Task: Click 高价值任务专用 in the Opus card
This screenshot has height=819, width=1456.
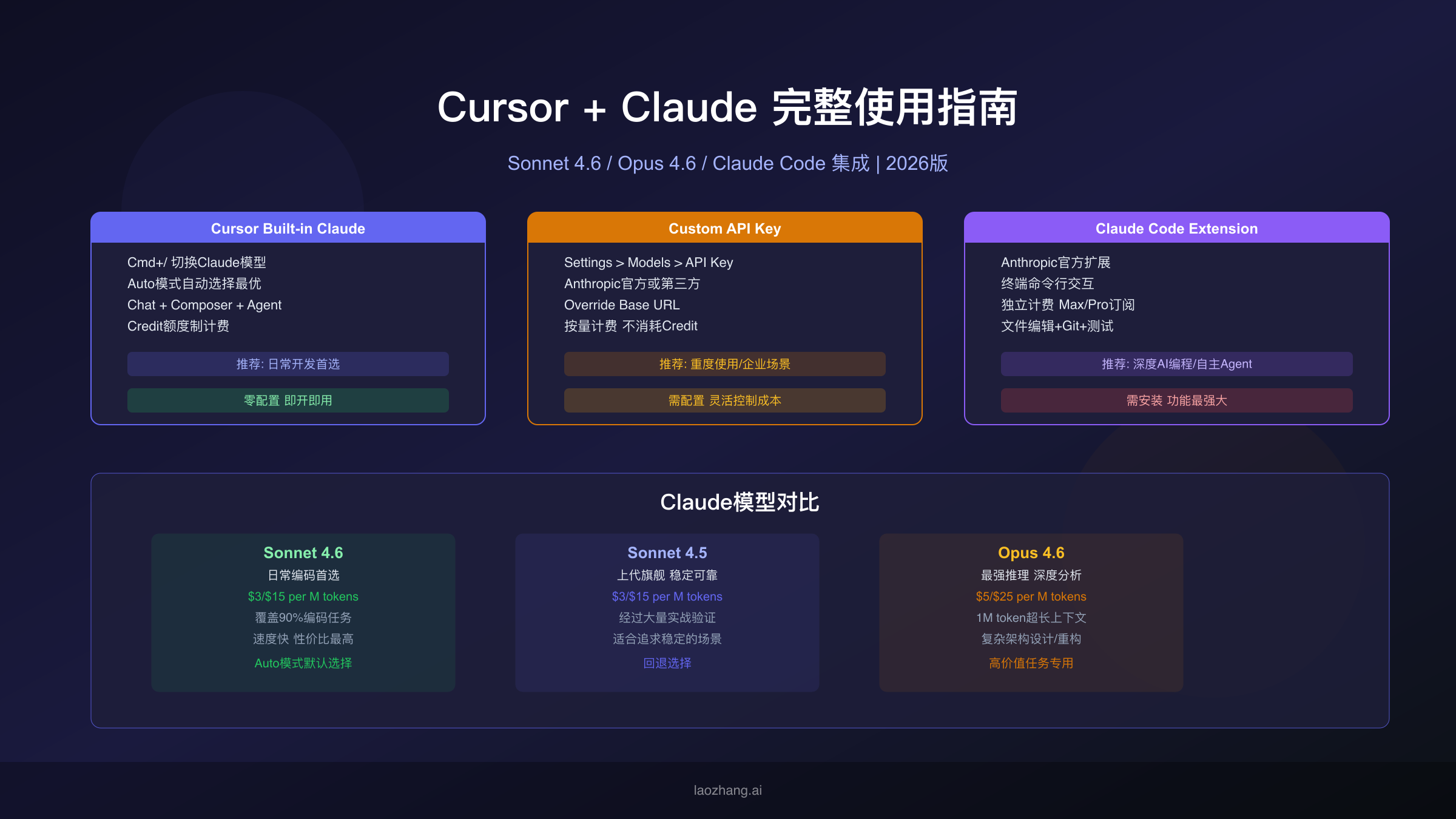Action: tap(1031, 663)
